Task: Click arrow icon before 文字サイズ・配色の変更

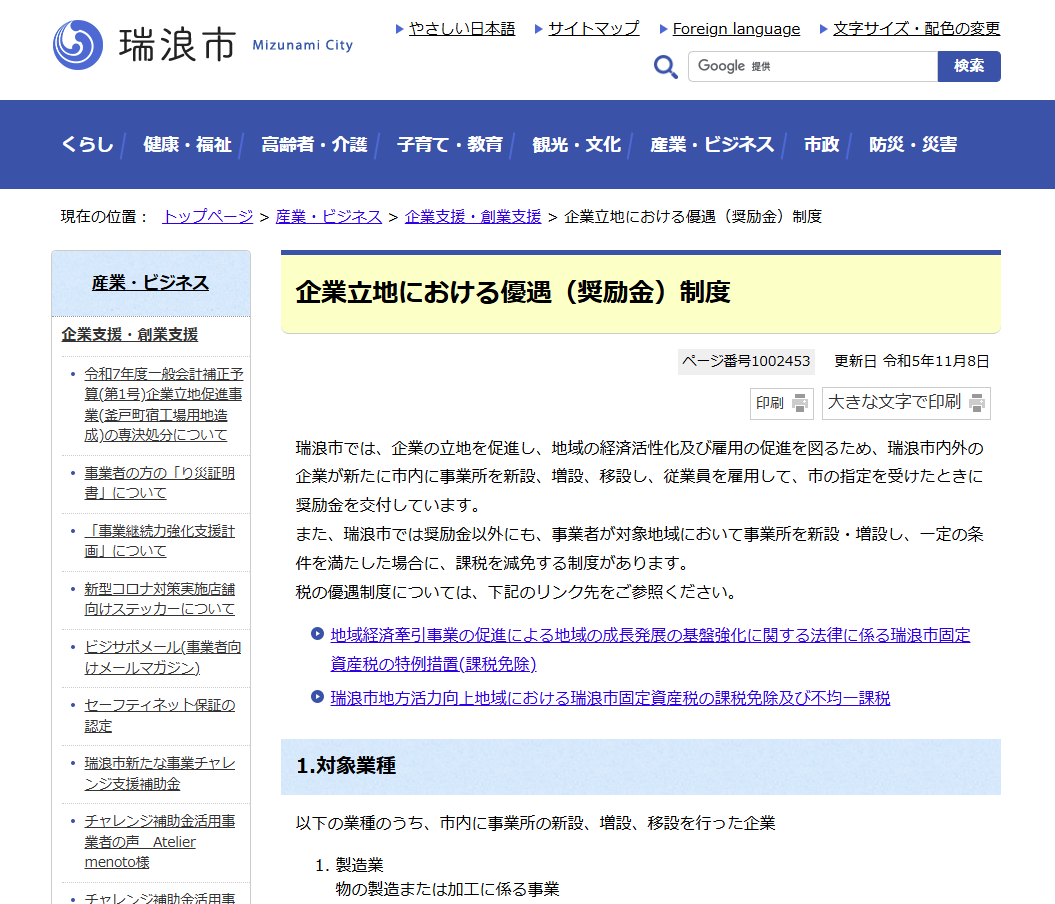Action: point(824,29)
